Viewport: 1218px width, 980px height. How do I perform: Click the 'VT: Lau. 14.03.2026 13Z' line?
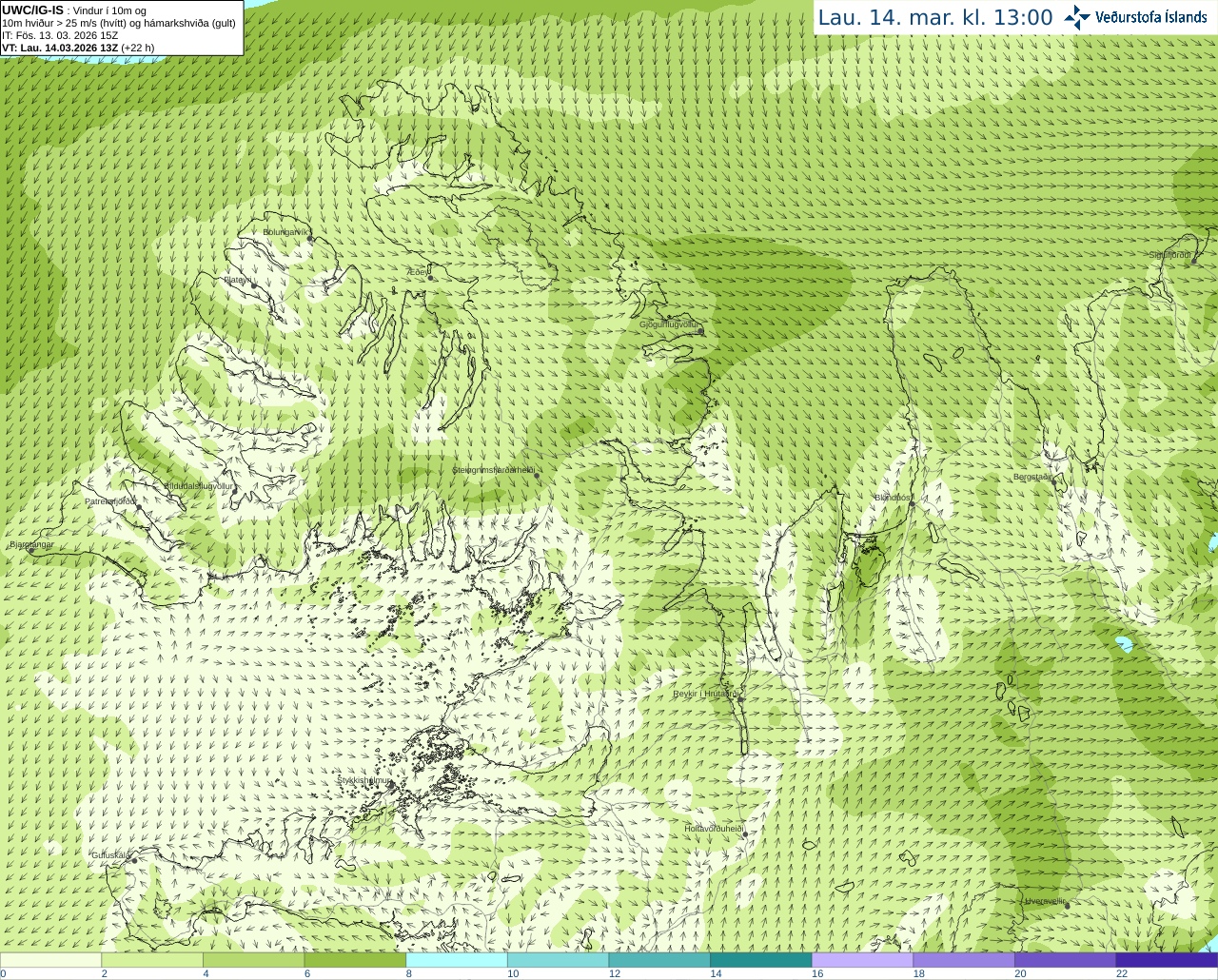(78, 48)
